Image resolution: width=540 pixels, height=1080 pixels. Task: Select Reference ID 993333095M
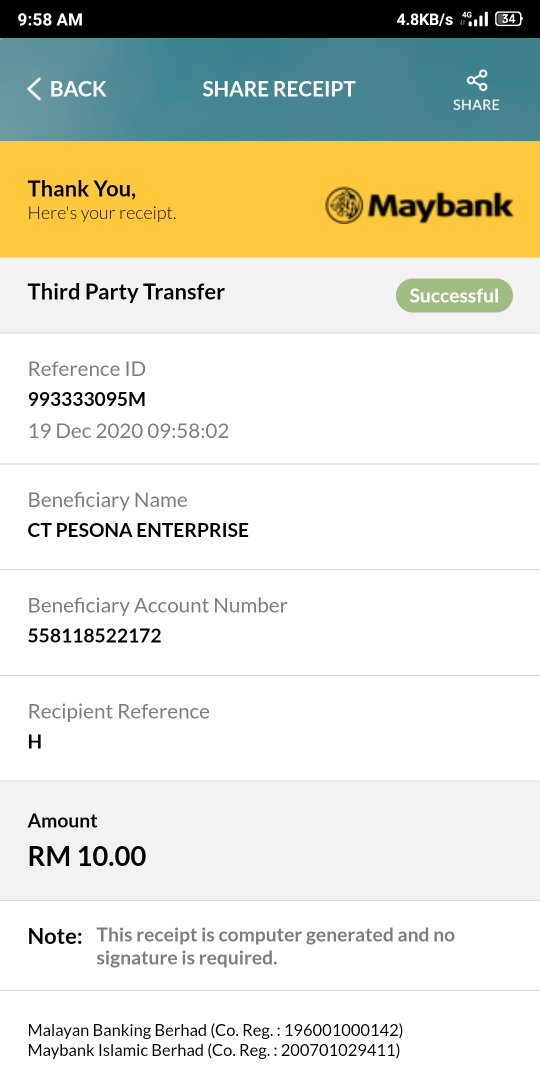pos(87,399)
